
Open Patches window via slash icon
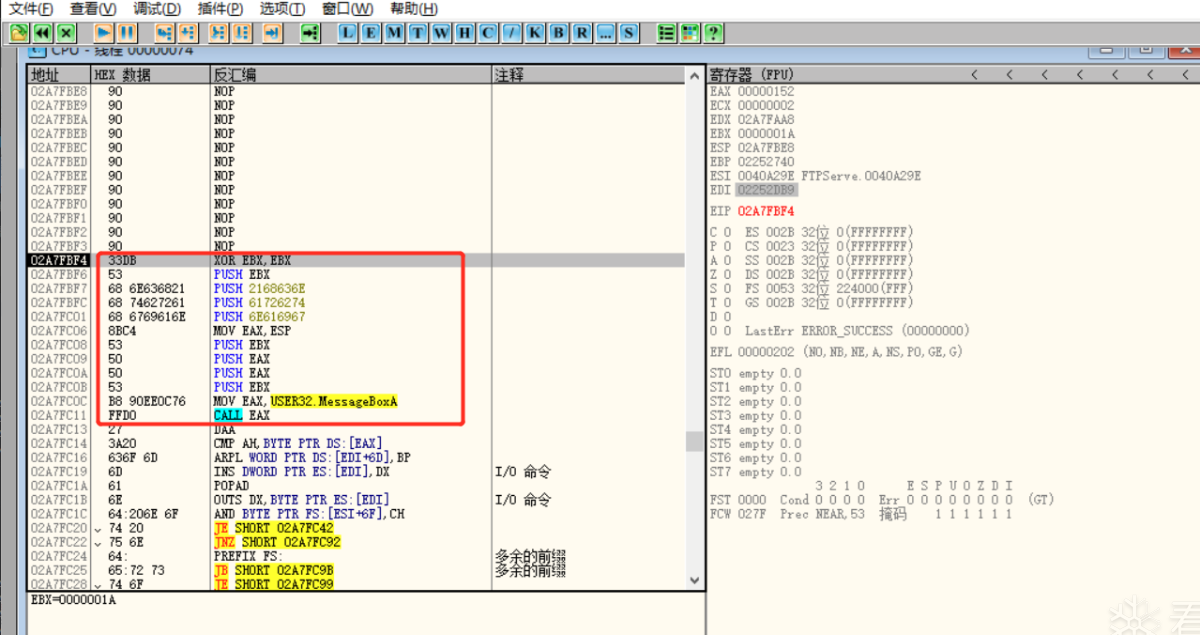pos(512,32)
